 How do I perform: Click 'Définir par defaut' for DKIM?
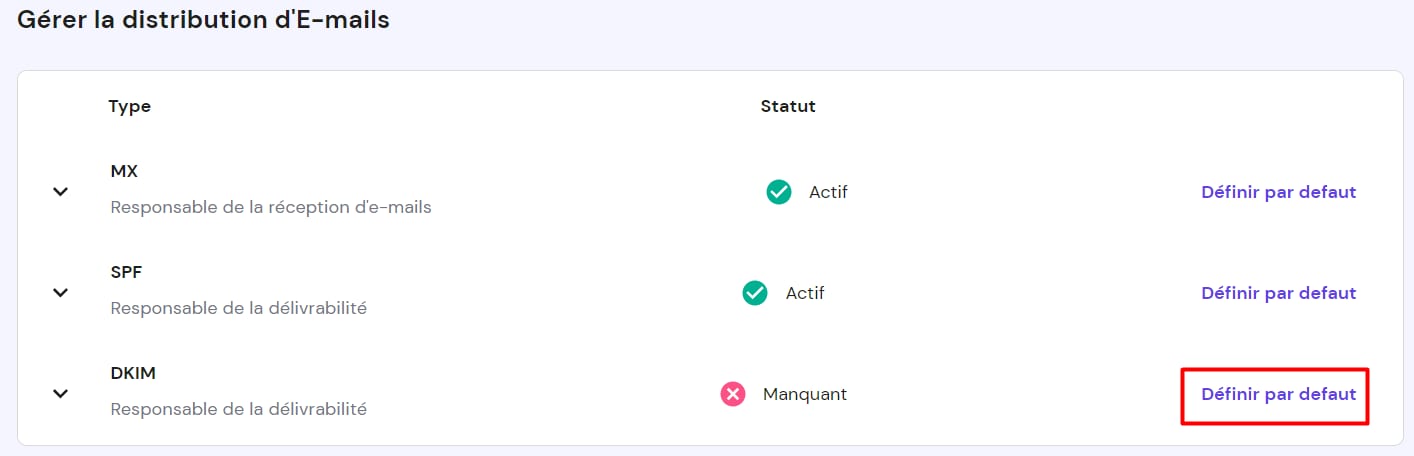pos(1278,394)
